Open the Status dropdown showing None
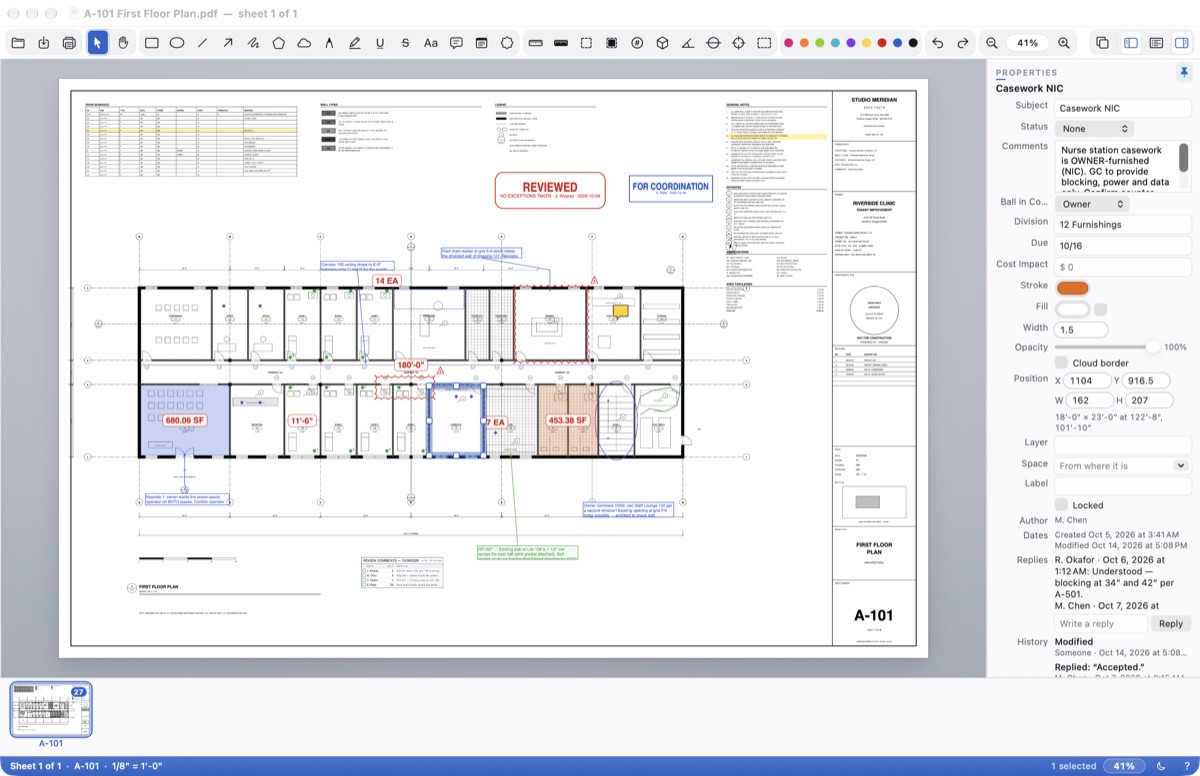 [1094, 128]
